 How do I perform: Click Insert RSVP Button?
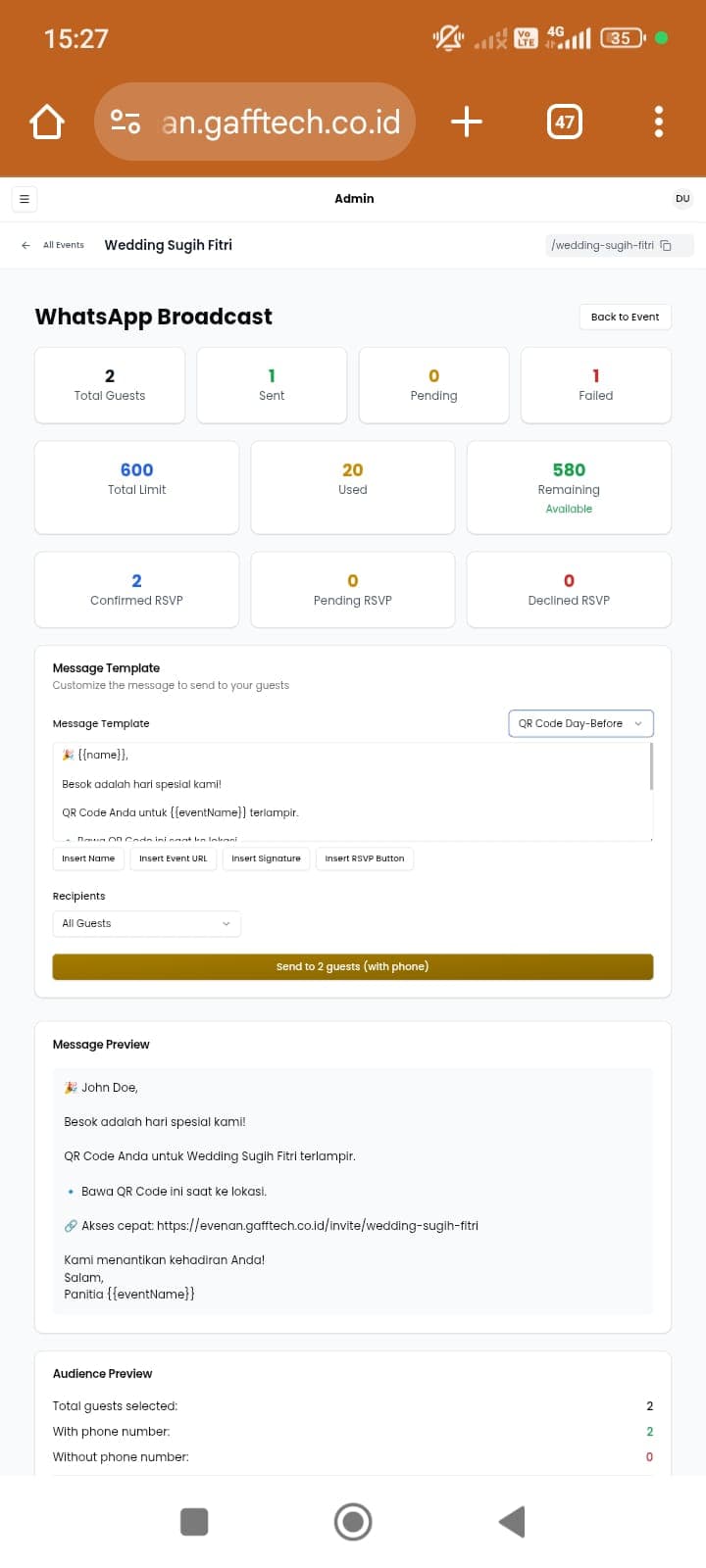coord(365,858)
